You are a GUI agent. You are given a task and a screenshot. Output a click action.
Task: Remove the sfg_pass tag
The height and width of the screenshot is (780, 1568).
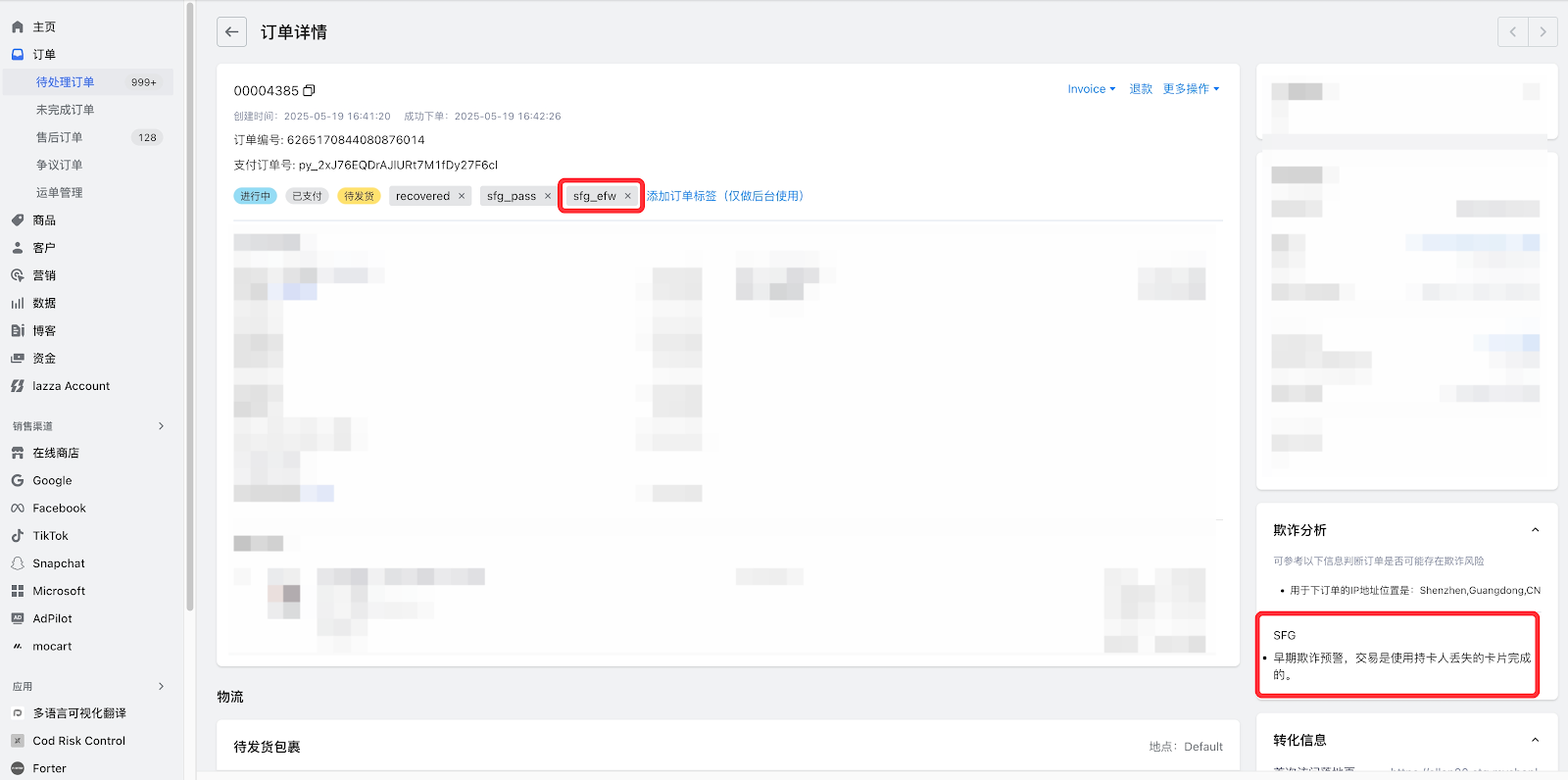point(548,196)
